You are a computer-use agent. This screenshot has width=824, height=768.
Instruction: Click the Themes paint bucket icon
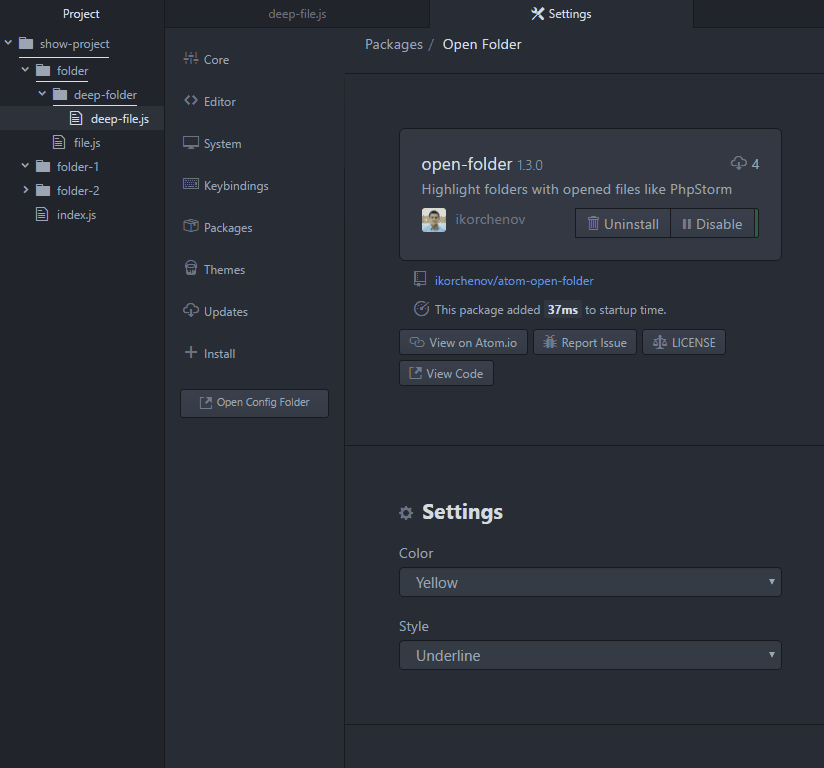click(191, 268)
